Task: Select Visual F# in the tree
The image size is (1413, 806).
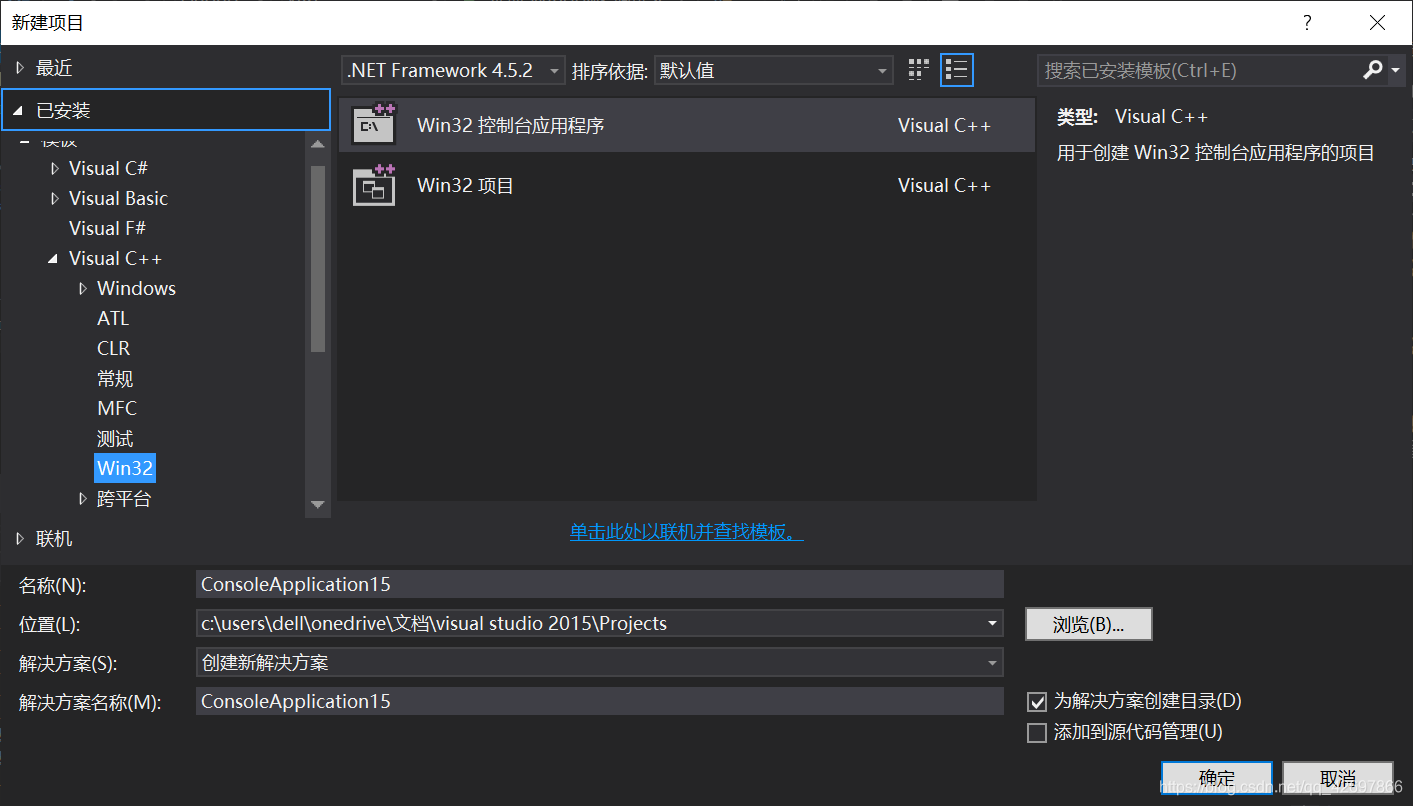Action: point(107,228)
